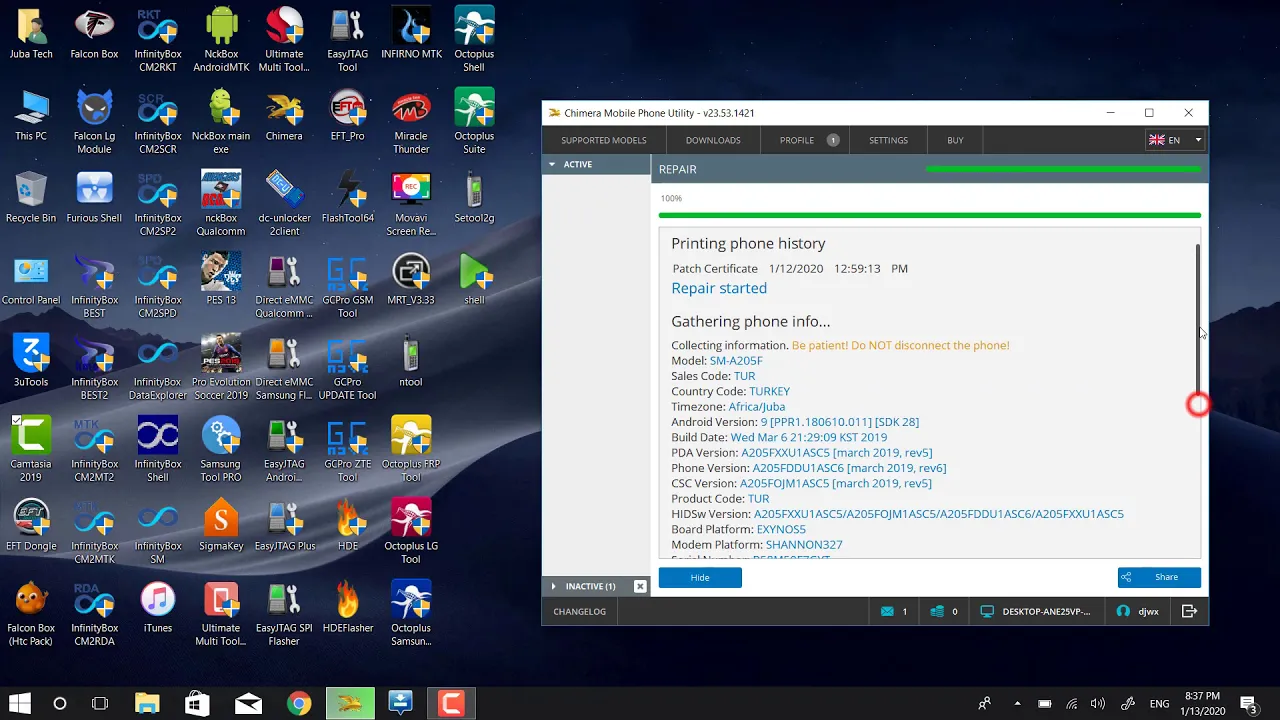
Task: Click the DESKTOP-ANE25VP computer entry
Action: pyautogui.click(x=1035, y=611)
